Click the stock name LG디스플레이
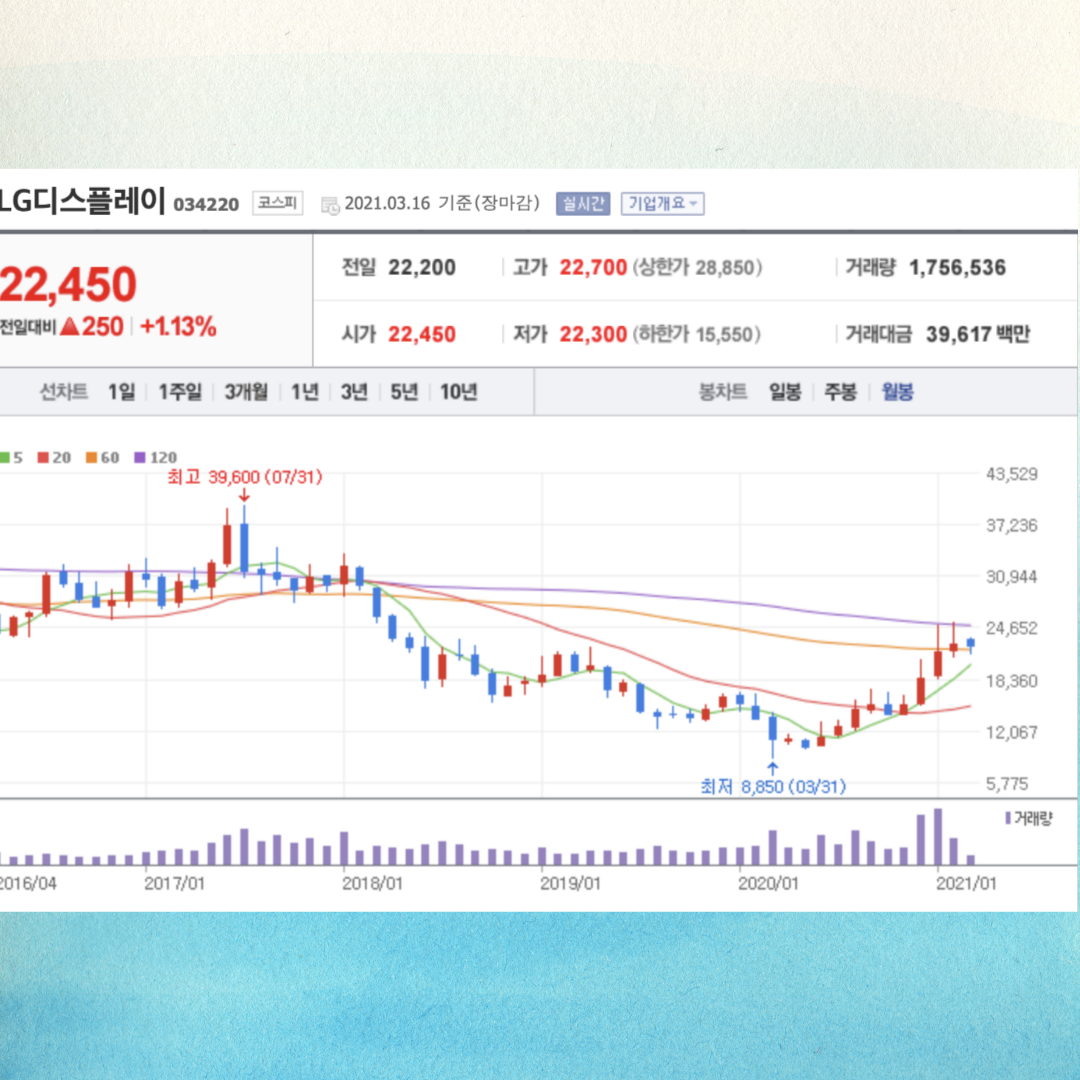Screen dimensions: 1080x1080 click(x=83, y=200)
